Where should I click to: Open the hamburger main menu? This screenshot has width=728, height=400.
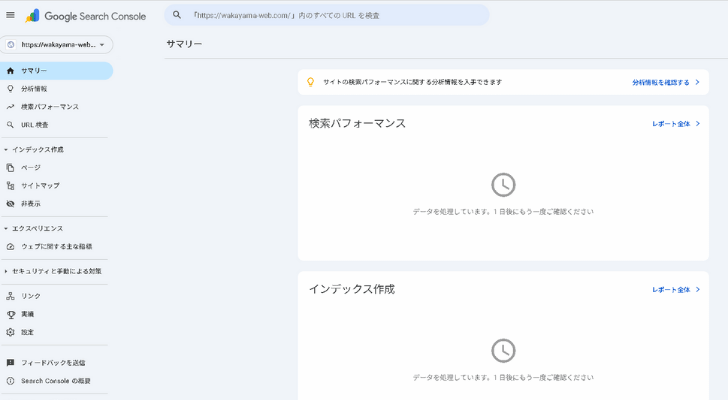click(x=11, y=15)
